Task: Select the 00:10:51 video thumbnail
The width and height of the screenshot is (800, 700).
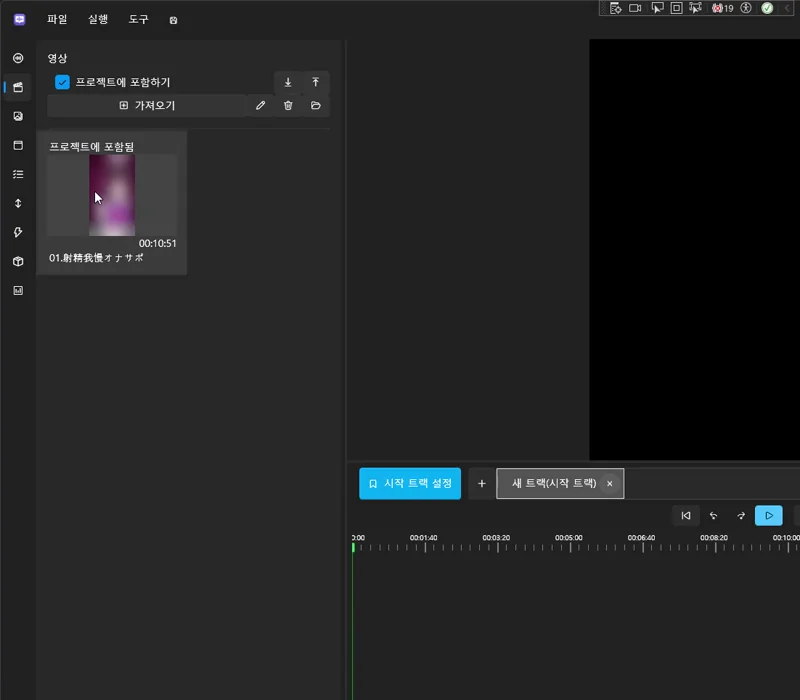Action: [x=112, y=195]
